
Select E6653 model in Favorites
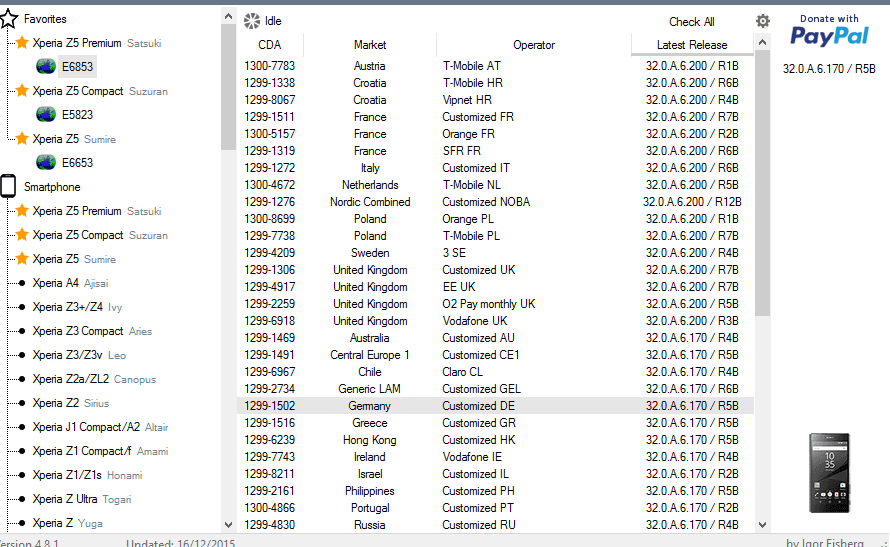77,163
